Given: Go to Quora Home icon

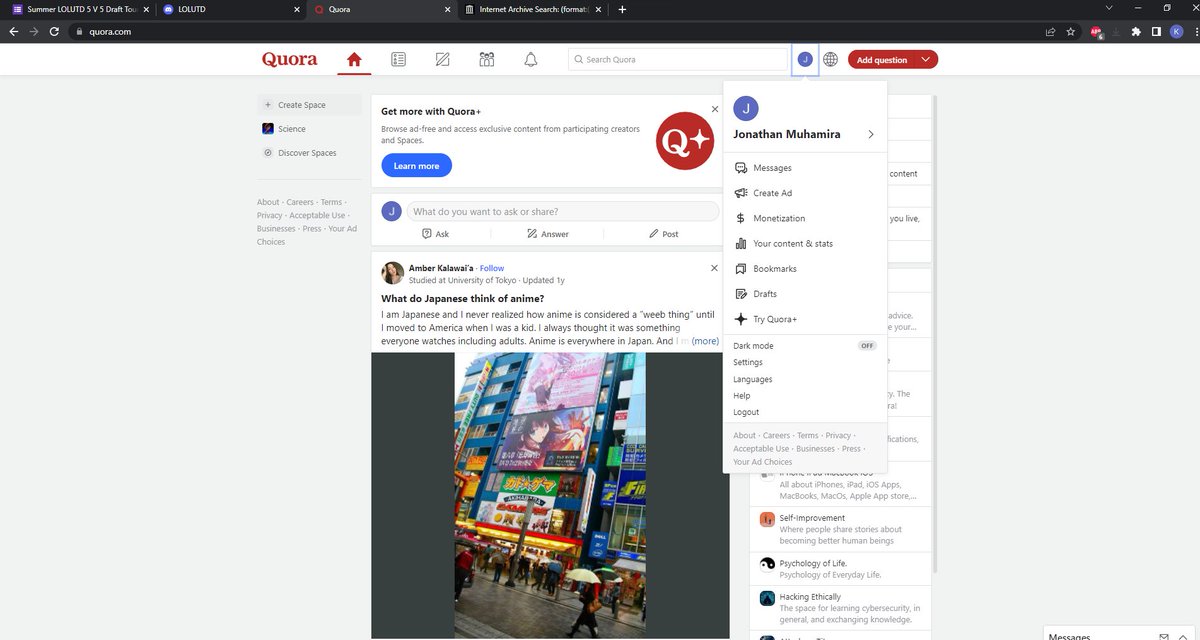Looking at the screenshot, I should (x=354, y=59).
